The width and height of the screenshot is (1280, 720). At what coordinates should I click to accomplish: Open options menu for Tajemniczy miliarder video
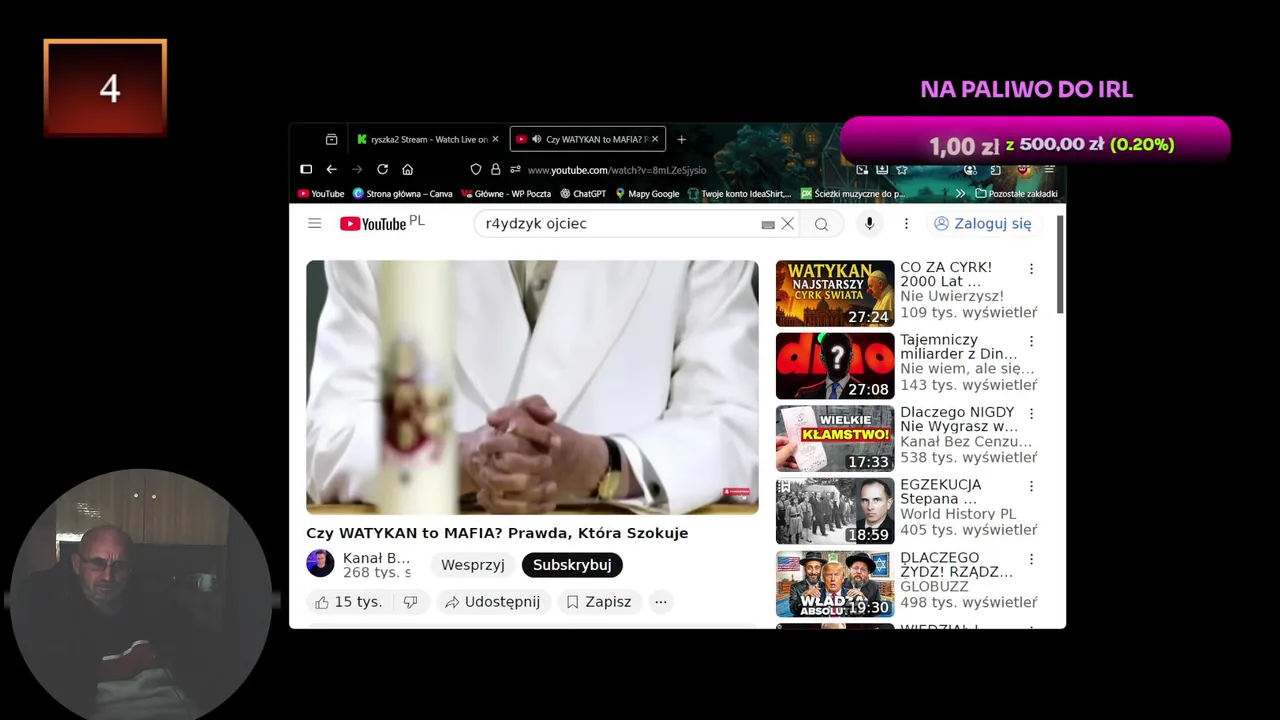pos(1031,341)
